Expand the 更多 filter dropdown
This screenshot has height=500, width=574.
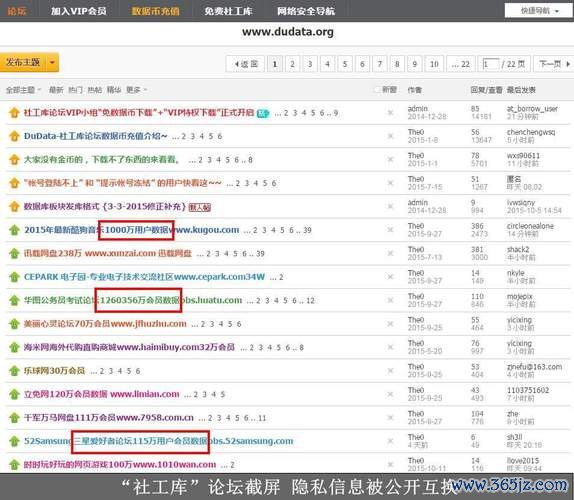(x=136, y=90)
